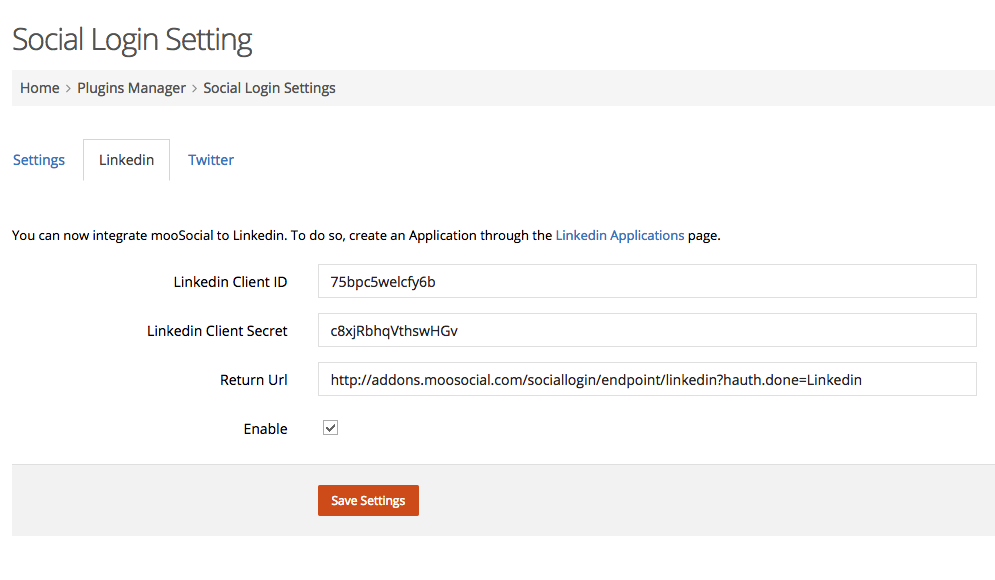Click the Return Url label
The width and height of the screenshot is (995, 580).
[x=253, y=379]
